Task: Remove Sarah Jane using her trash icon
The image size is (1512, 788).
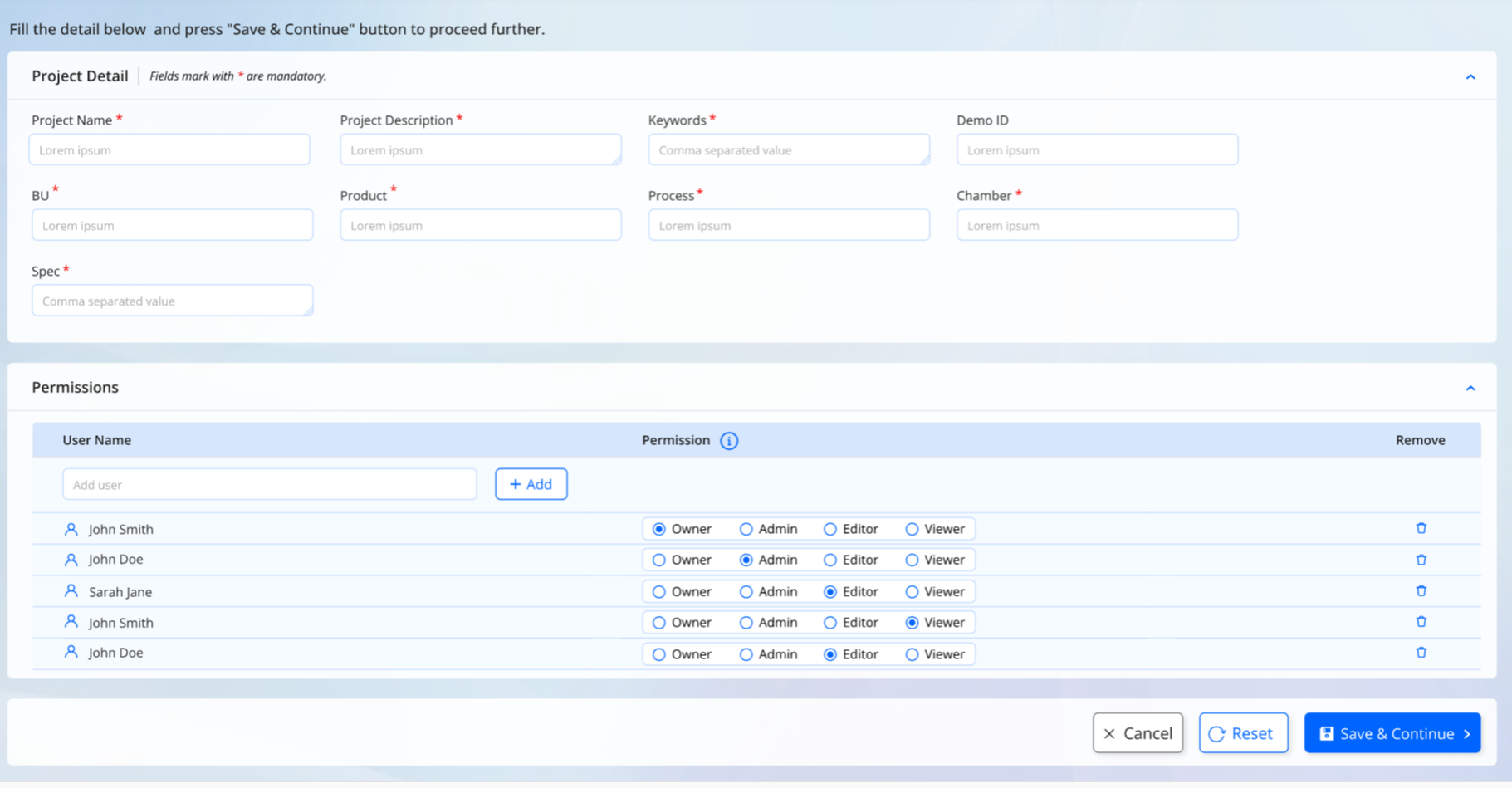Action: [1421, 591]
